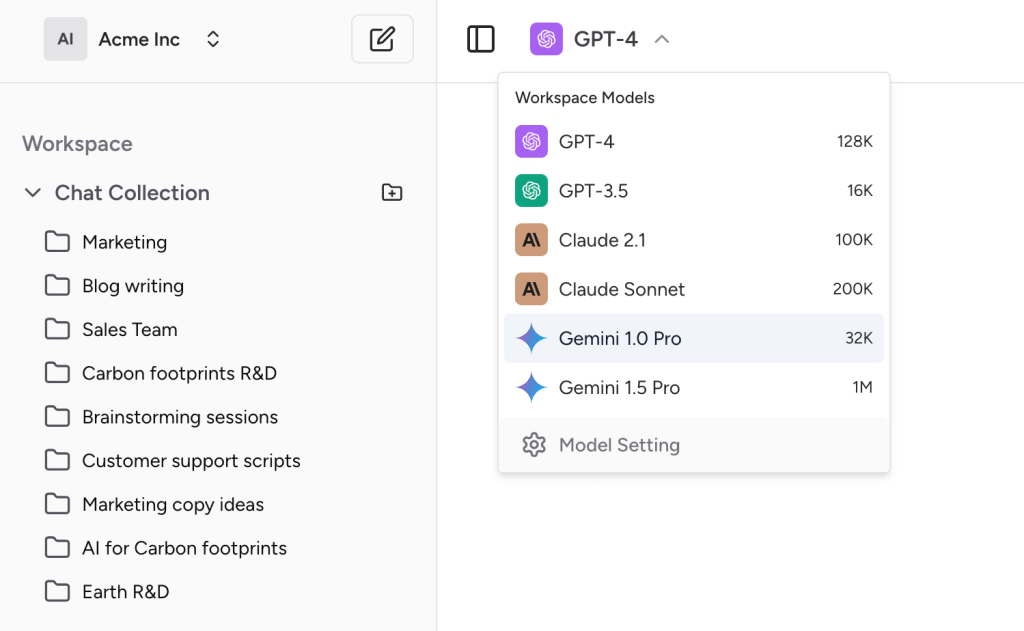Click the folder icon next to Marketing
1024x631 pixels.
[57, 242]
